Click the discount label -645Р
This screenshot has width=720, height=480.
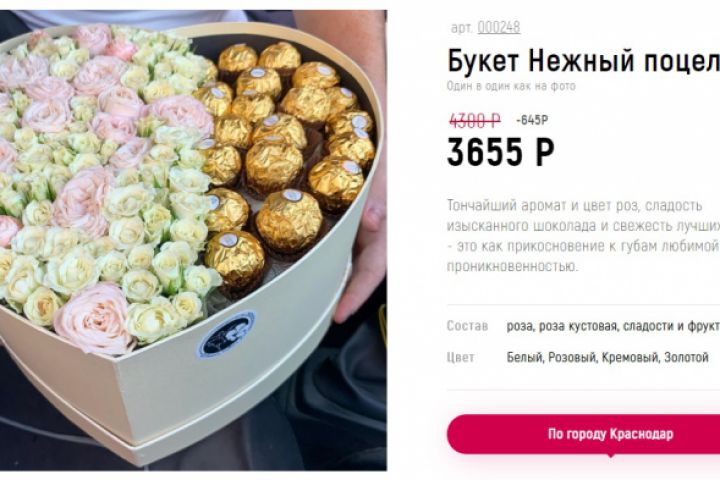[532, 120]
